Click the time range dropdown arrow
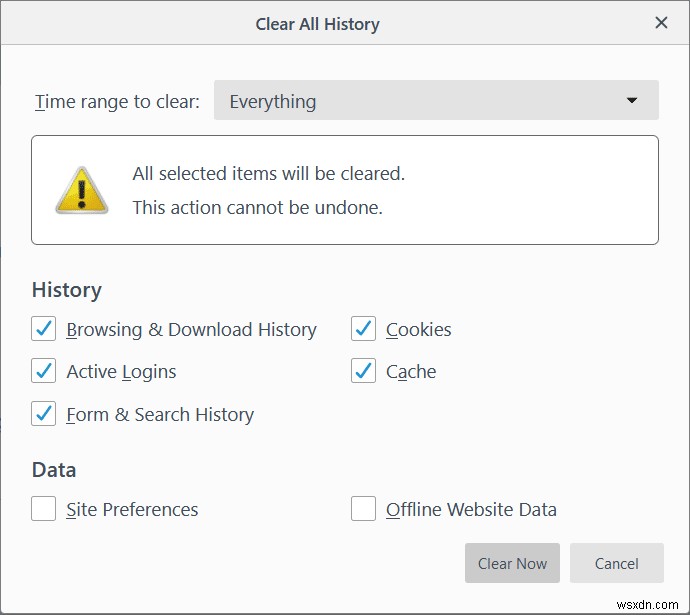 [x=632, y=101]
